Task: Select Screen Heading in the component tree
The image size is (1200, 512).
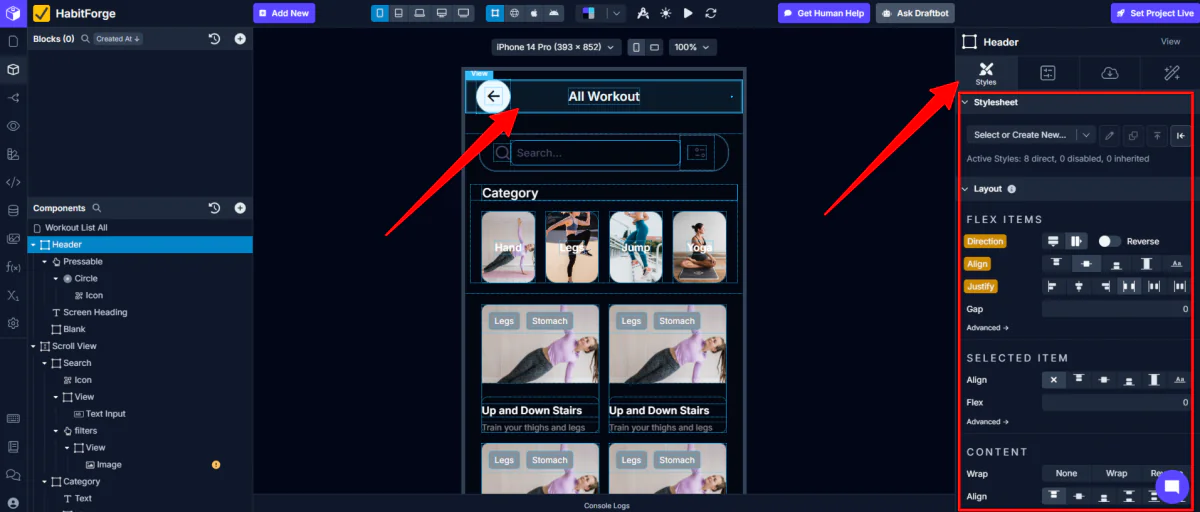Action: pos(95,312)
